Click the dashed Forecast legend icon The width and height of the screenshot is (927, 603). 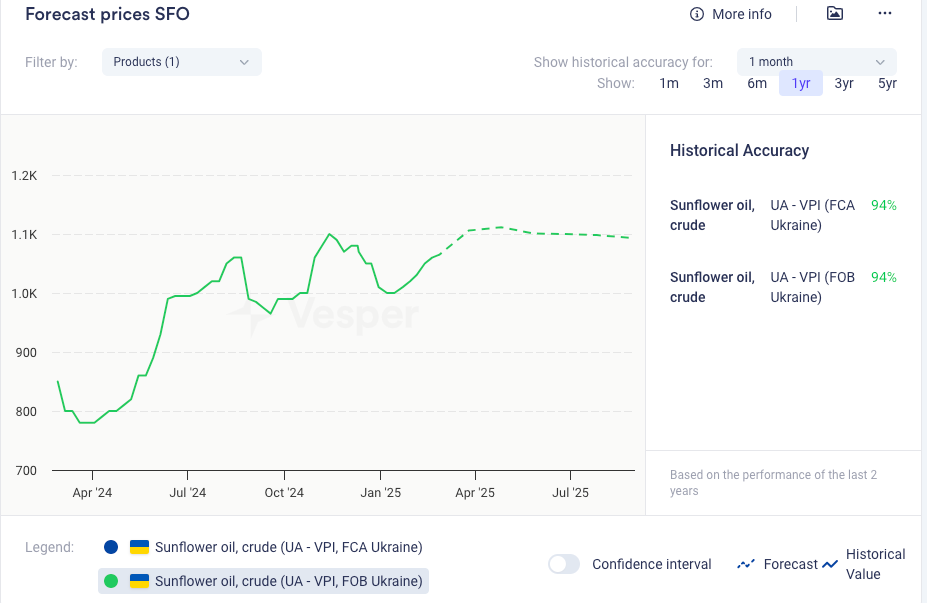[746, 564]
